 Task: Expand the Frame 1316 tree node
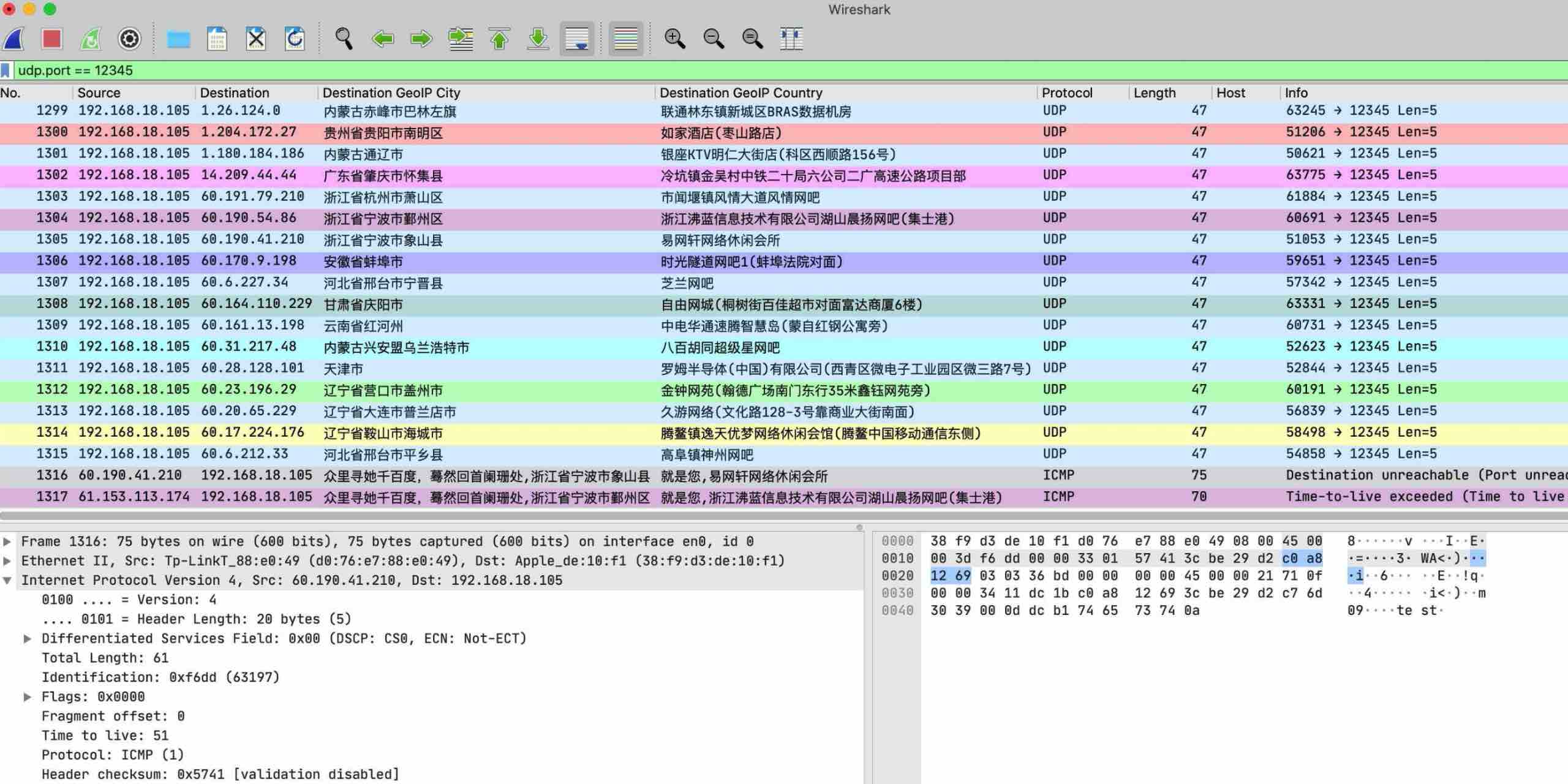7,541
